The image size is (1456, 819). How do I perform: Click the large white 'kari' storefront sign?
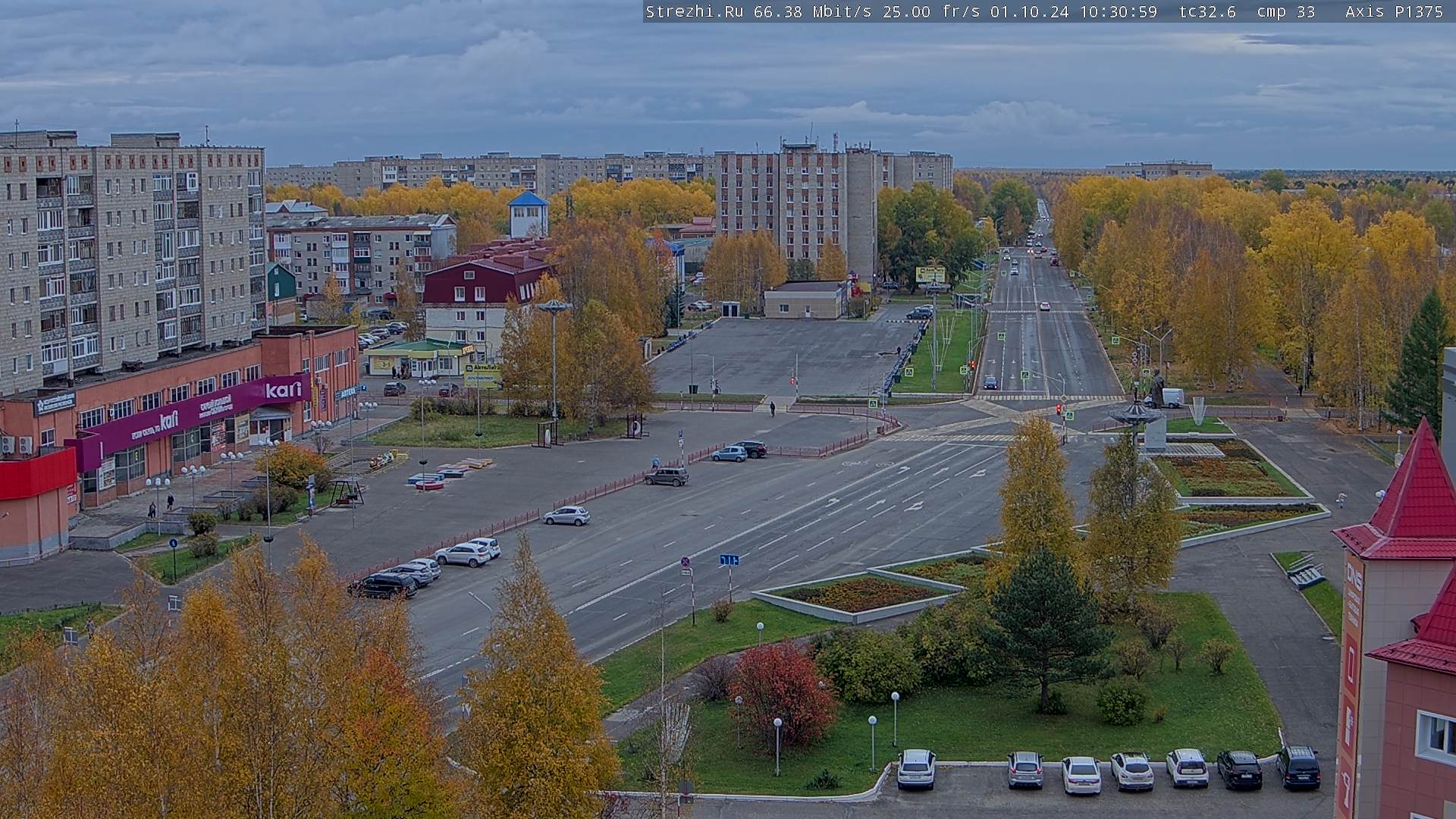[283, 390]
